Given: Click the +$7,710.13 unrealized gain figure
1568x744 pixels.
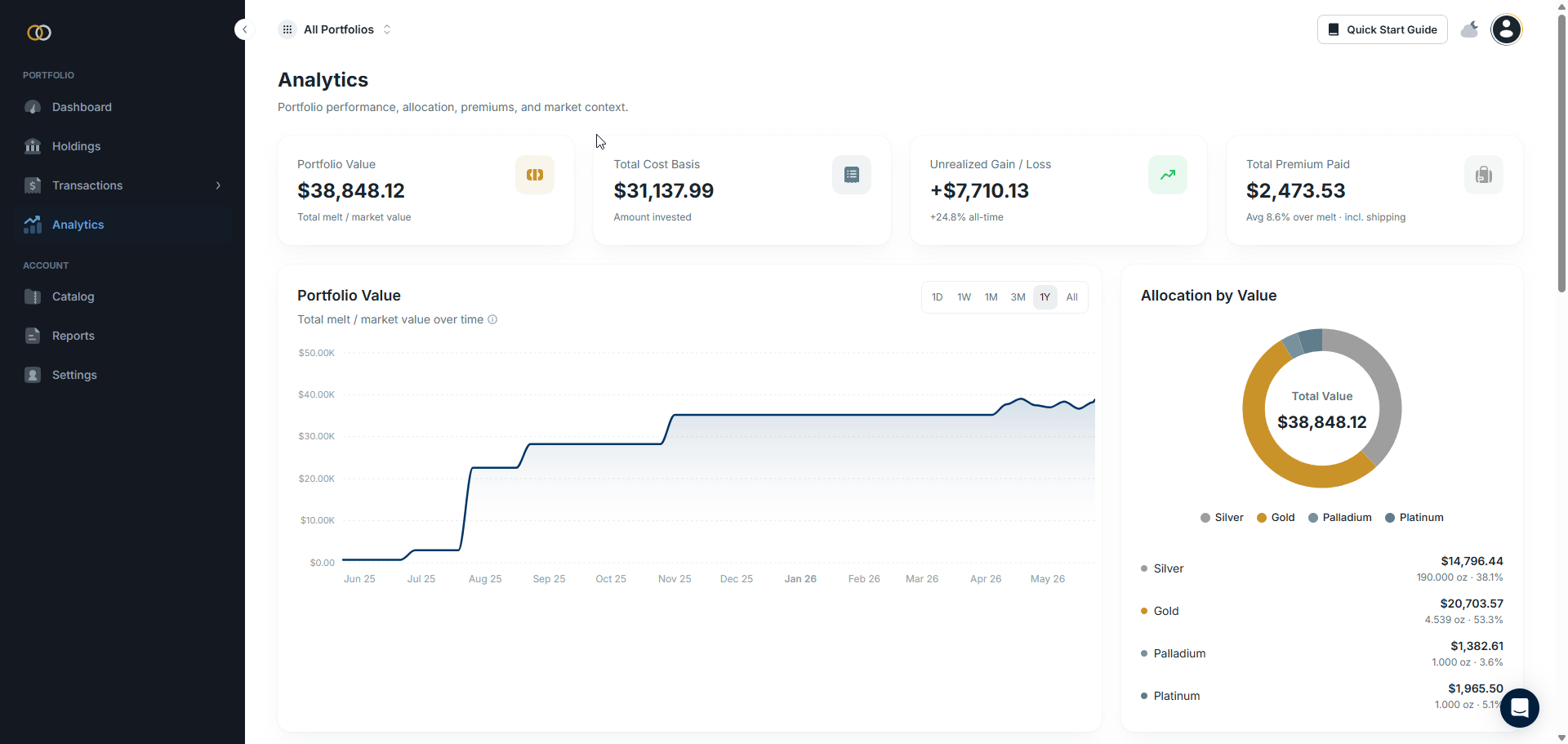Looking at the screenshot, I should pyautogui.click(x=979, y=190).
